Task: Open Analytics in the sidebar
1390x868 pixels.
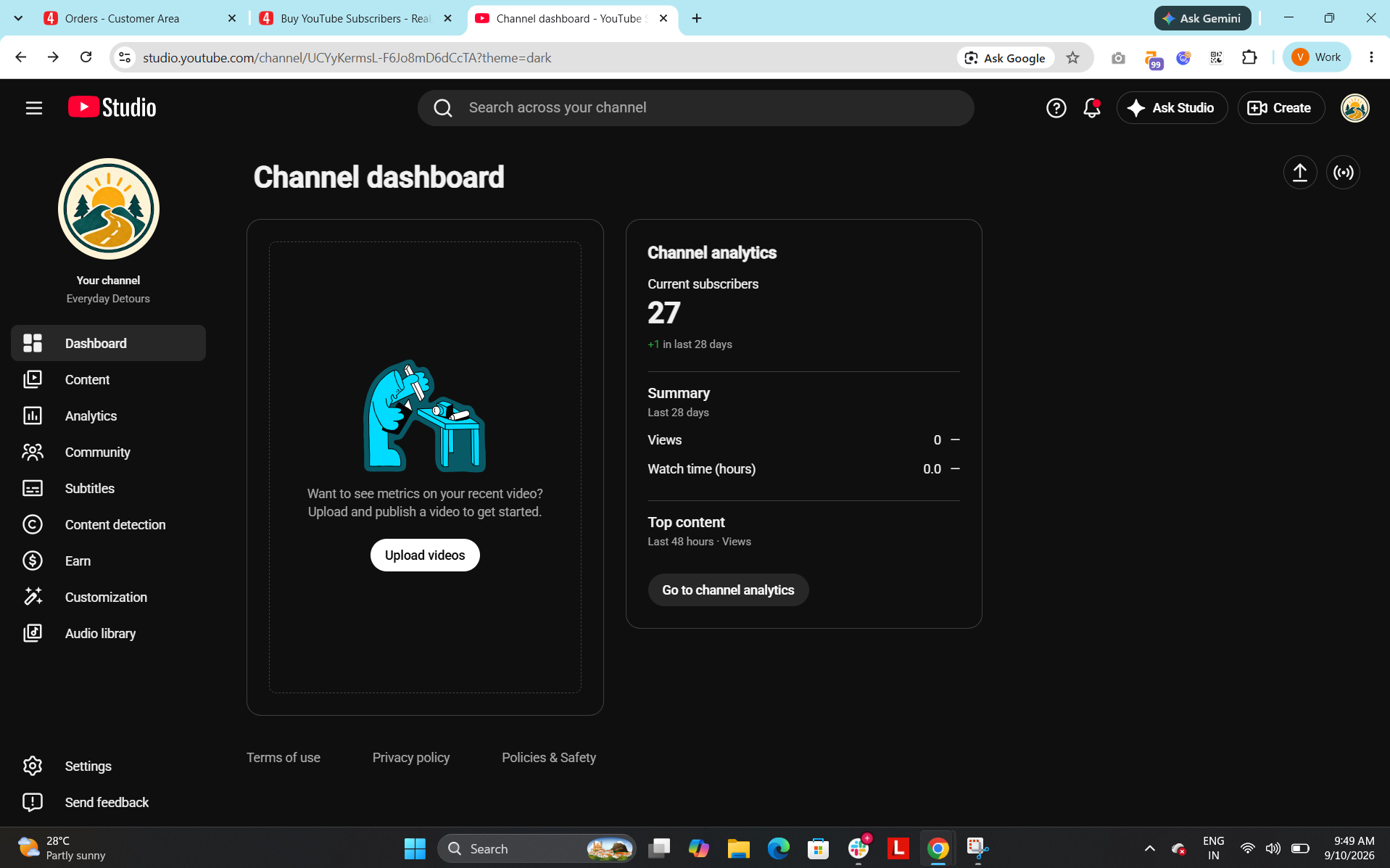Action: (108, 416)
